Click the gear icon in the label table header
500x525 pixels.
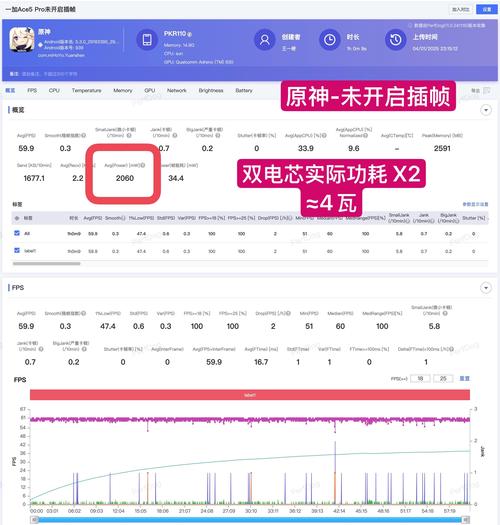[17, 218]
